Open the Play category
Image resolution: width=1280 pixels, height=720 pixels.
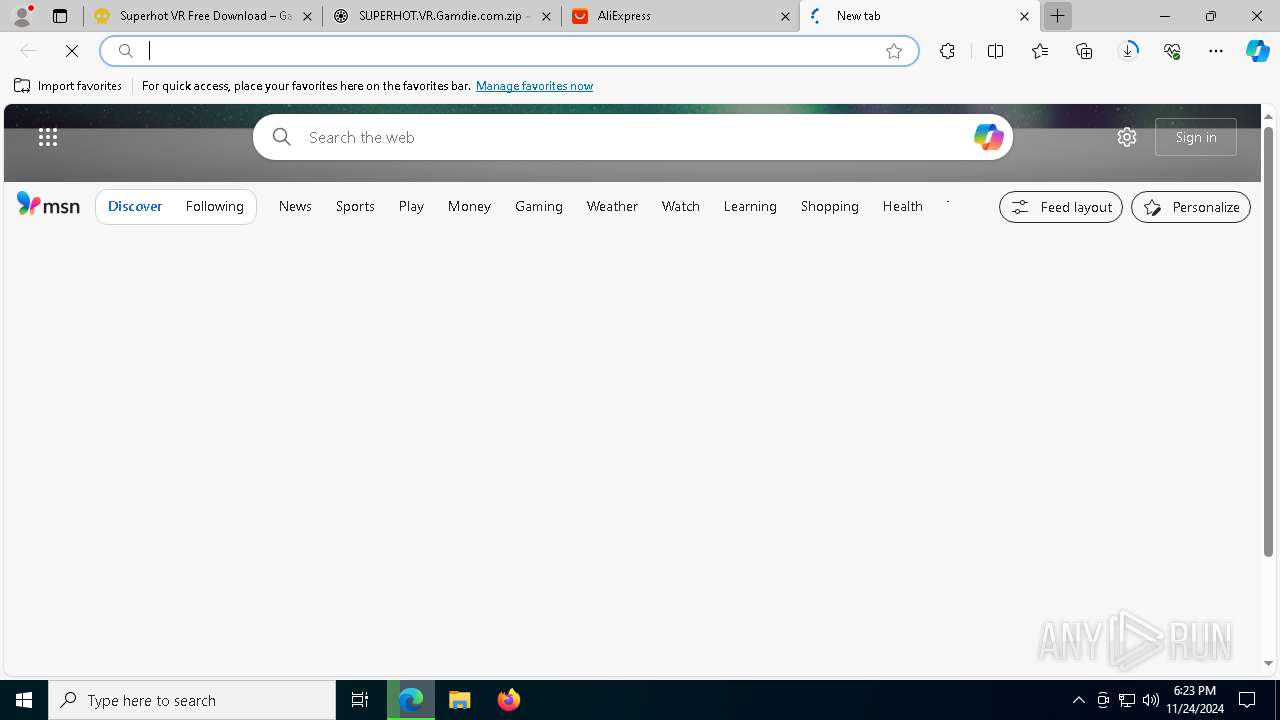pos(411,206)
